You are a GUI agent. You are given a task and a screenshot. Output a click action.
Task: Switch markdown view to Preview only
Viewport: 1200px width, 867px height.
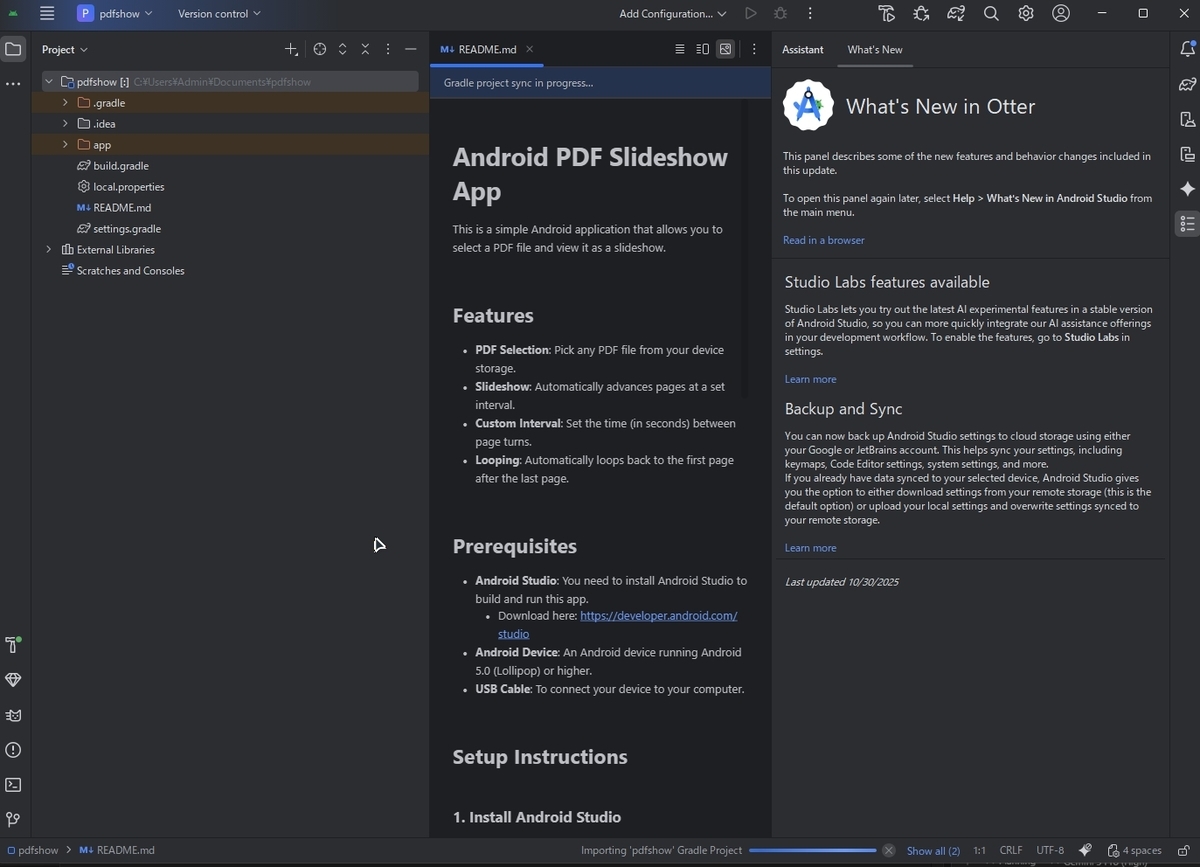[x=725, y=49]
